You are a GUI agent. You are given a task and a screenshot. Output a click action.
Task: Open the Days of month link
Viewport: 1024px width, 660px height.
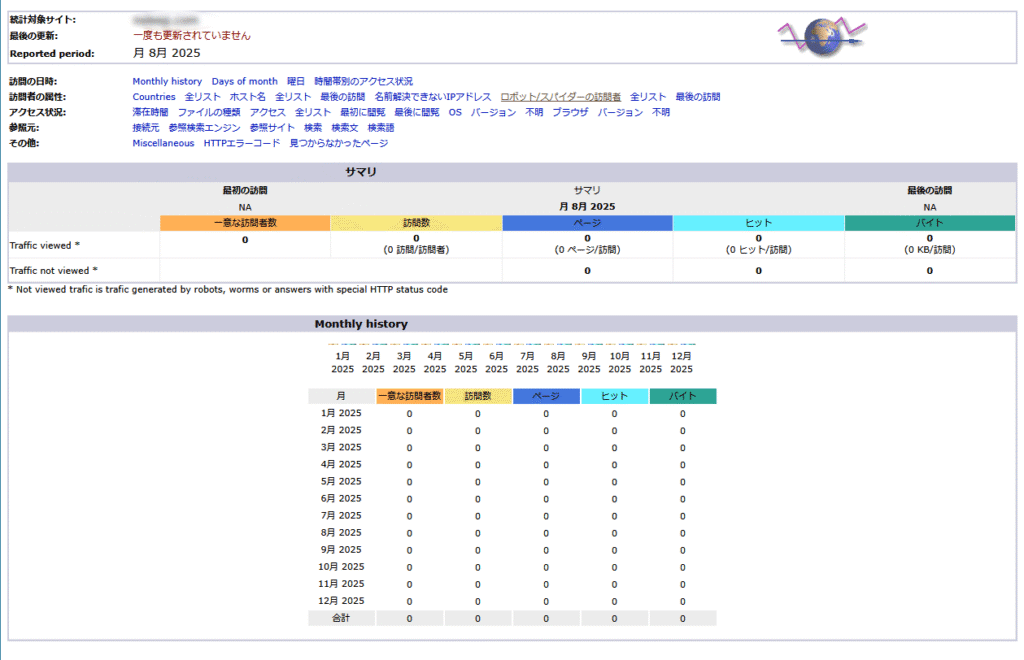click(x=244, y=82)
